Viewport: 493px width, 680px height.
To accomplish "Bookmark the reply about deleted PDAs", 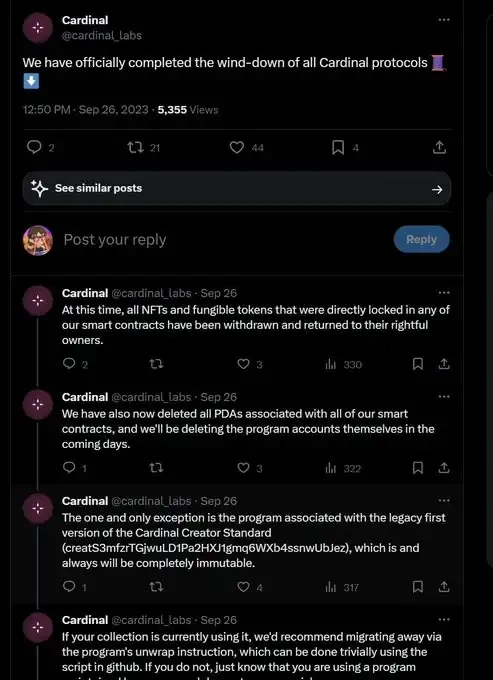I will point(418,468).
